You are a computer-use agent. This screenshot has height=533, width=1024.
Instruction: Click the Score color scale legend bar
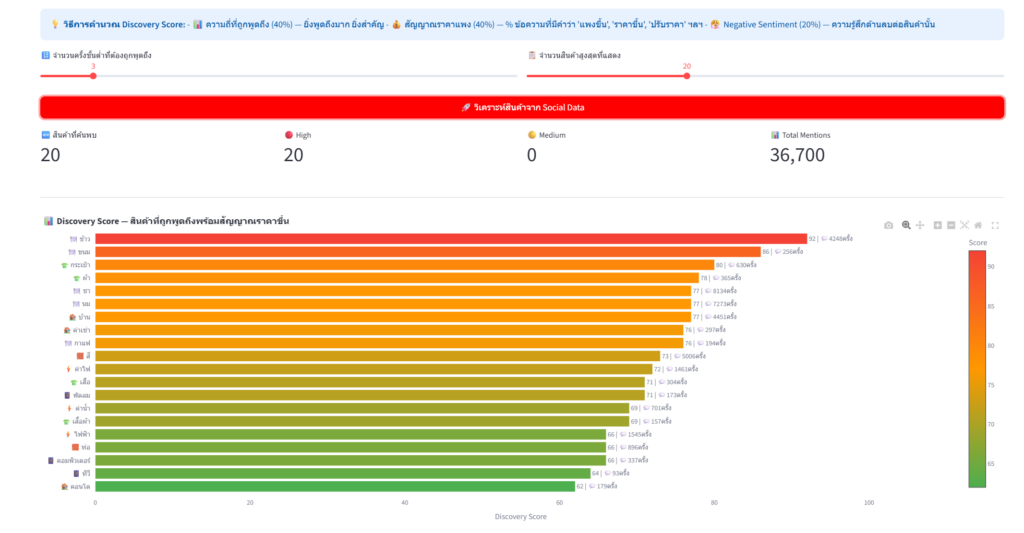coord(977,368)
